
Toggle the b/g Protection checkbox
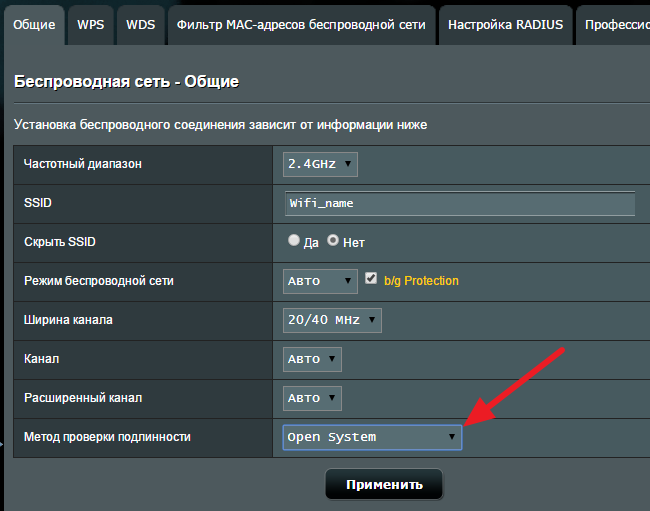click(x=372, y=279)
